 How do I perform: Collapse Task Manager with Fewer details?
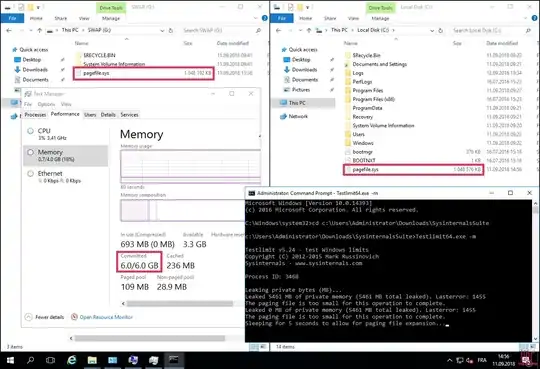(x=45, y=317)
